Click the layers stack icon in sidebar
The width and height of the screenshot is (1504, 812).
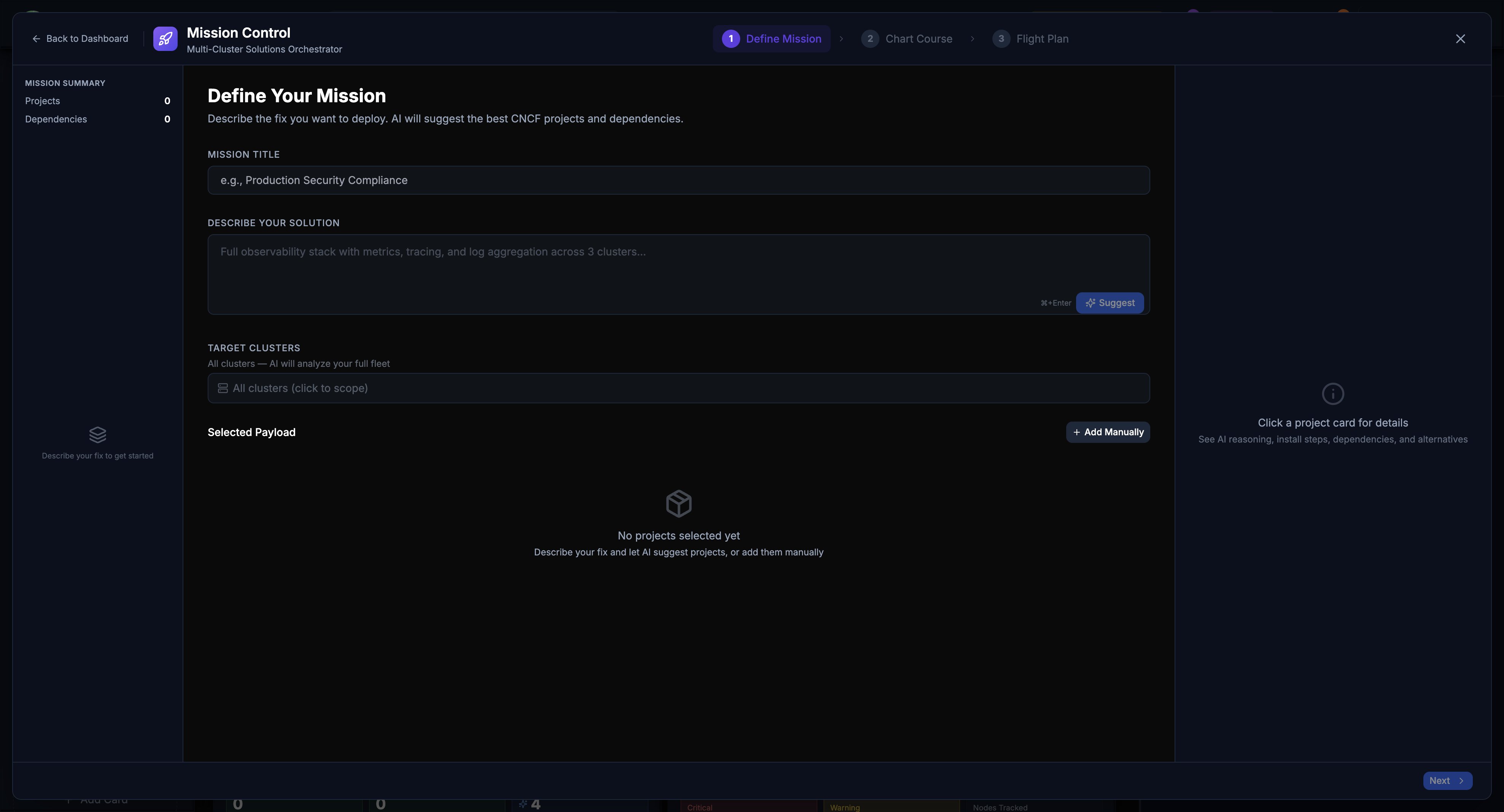click(x=97, y=435)
